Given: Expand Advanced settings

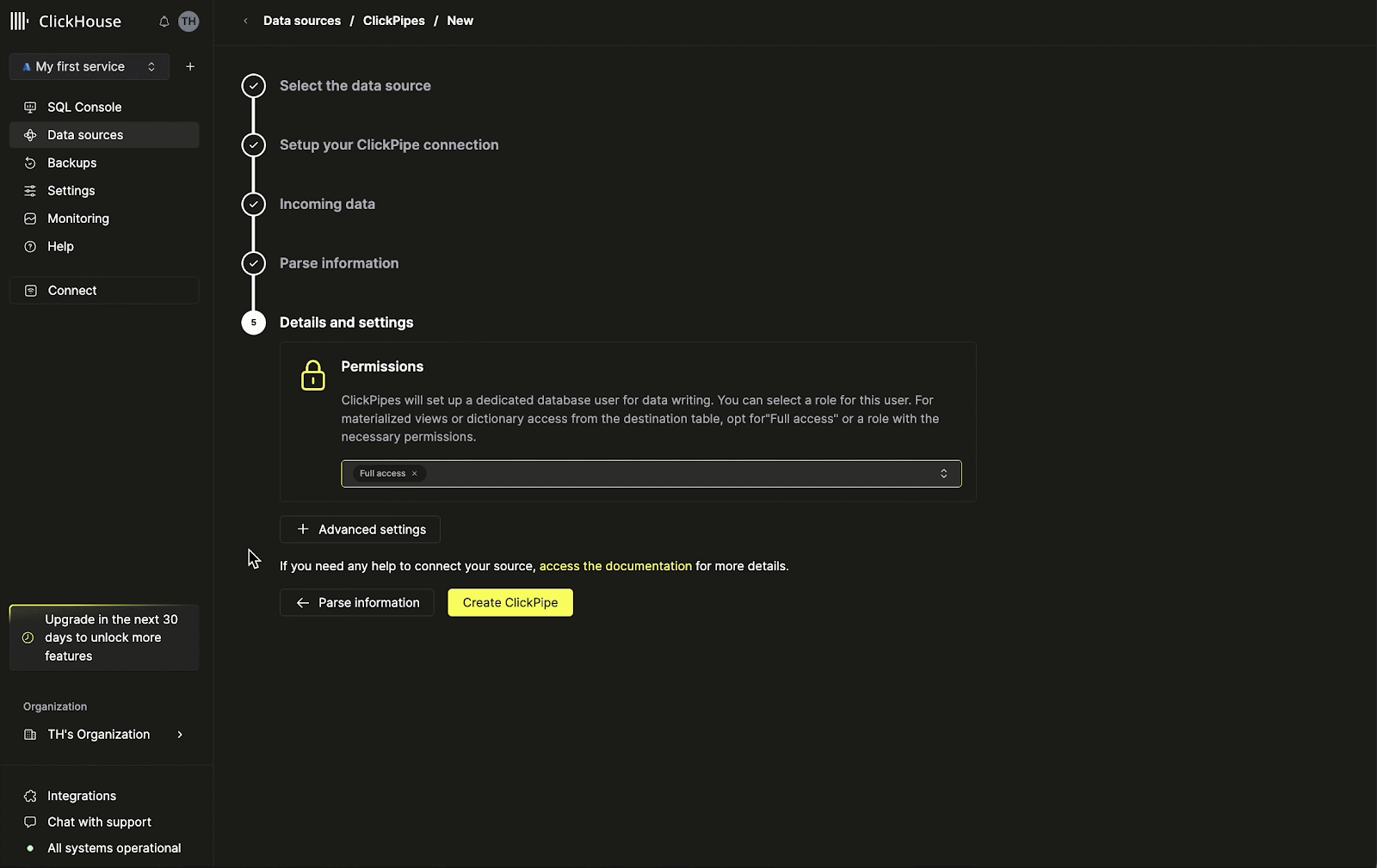Looking at the screenshot, I should tap(360, 529).
